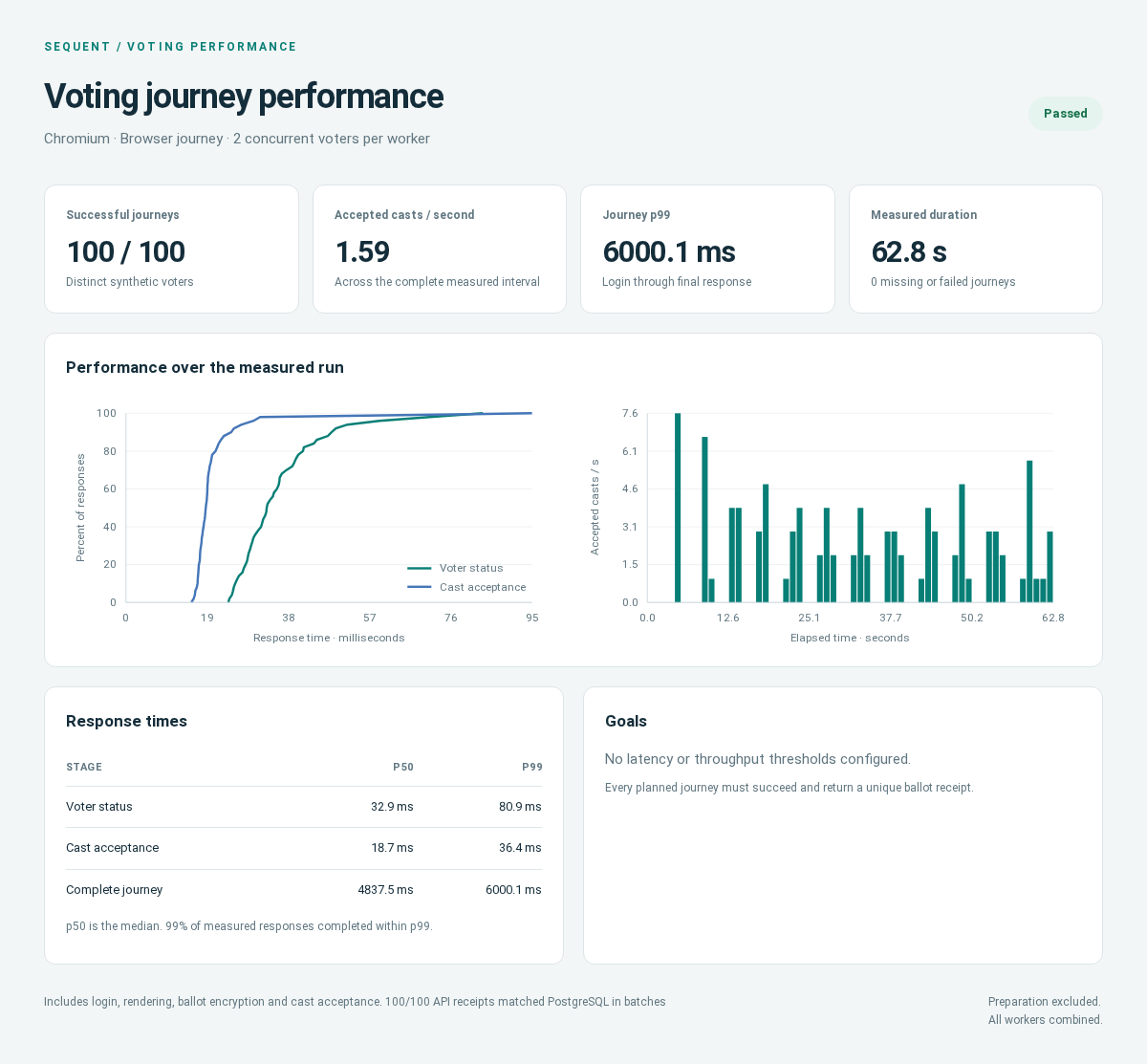1147x1064 pixels.
Task: Click the 80.9 ms voter status p99 cell
Action: pos(520,807)
